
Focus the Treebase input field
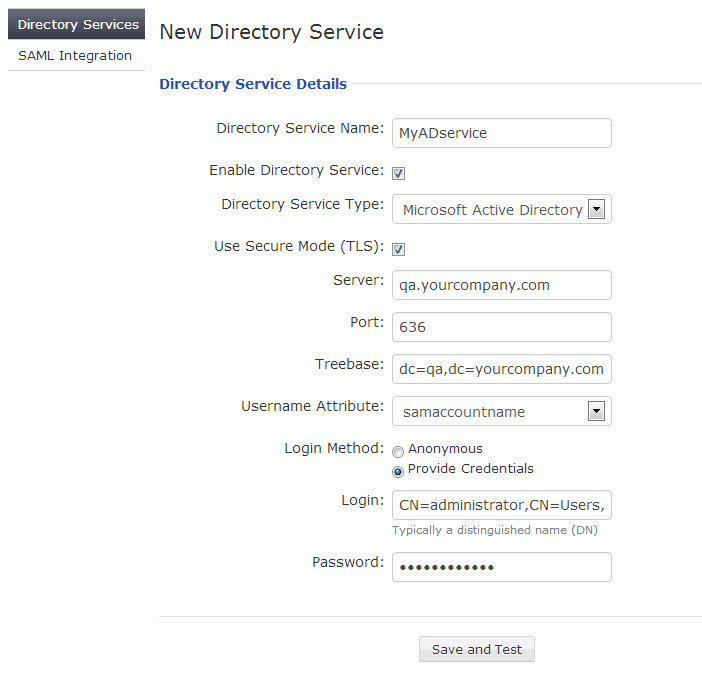coord(501,369)
